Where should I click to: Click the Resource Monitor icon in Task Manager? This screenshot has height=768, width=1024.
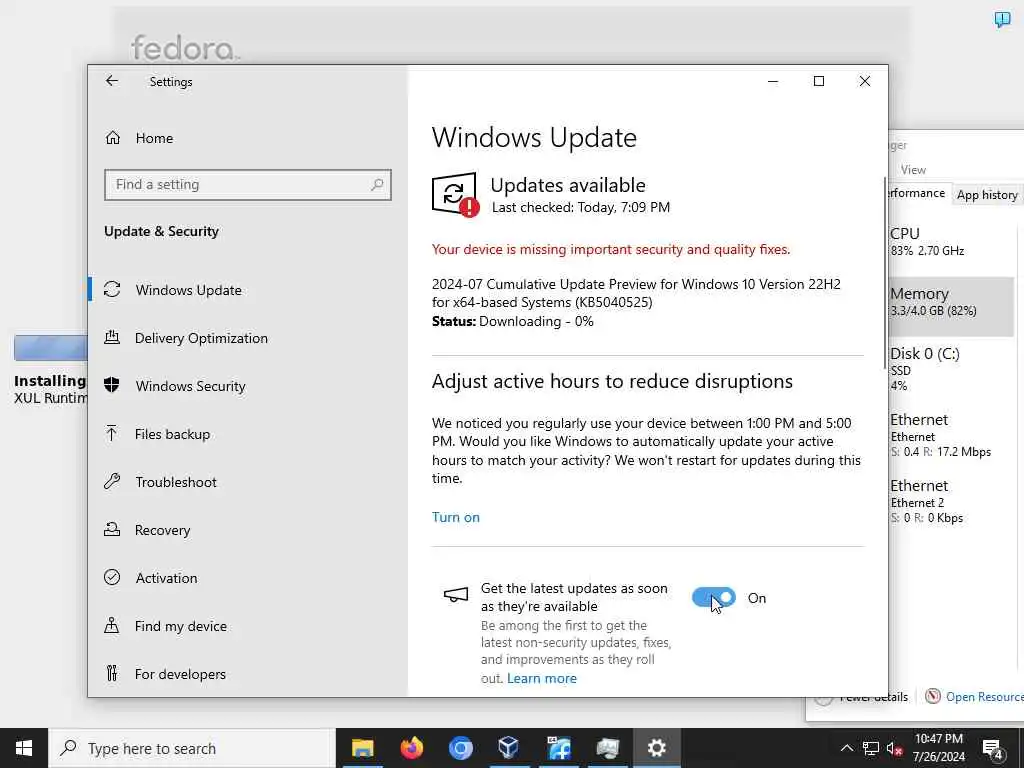click(933, 696)
